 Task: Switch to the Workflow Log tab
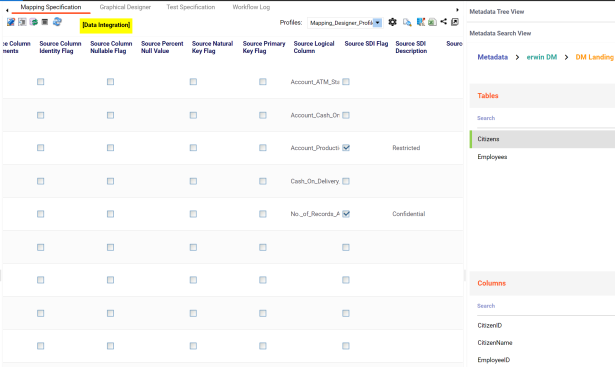click(x=251, y=7)
